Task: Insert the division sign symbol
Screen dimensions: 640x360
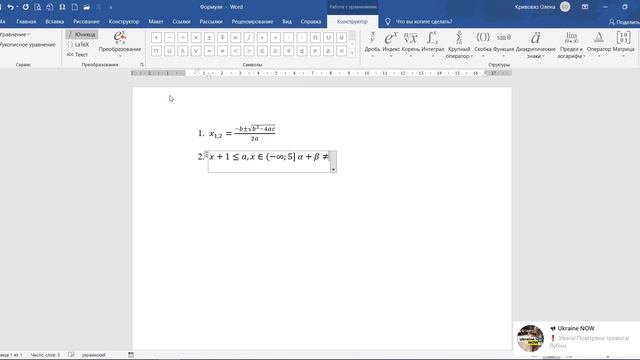Action: click(183, 38)
